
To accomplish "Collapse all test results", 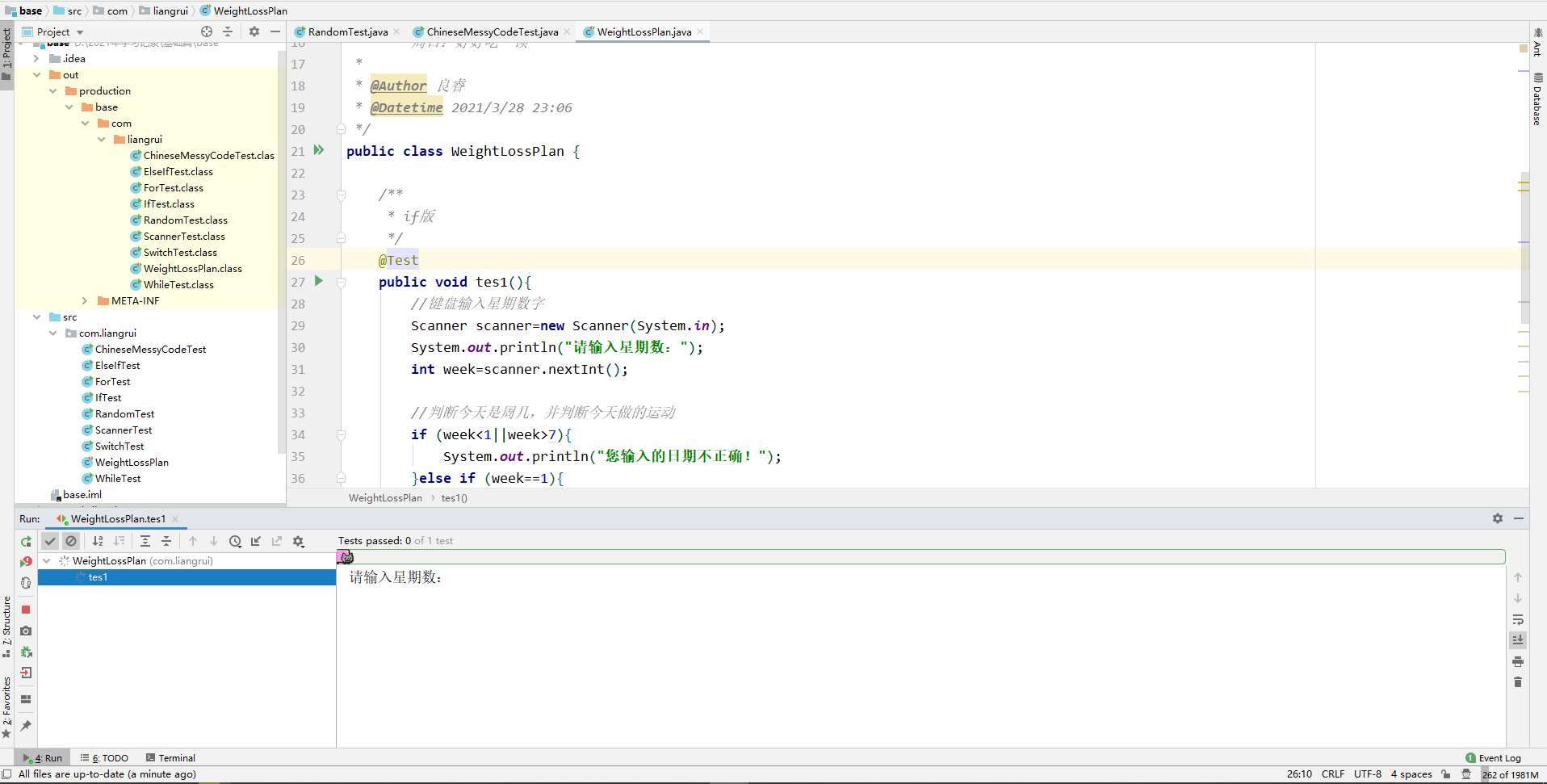I will click(166, 541).
